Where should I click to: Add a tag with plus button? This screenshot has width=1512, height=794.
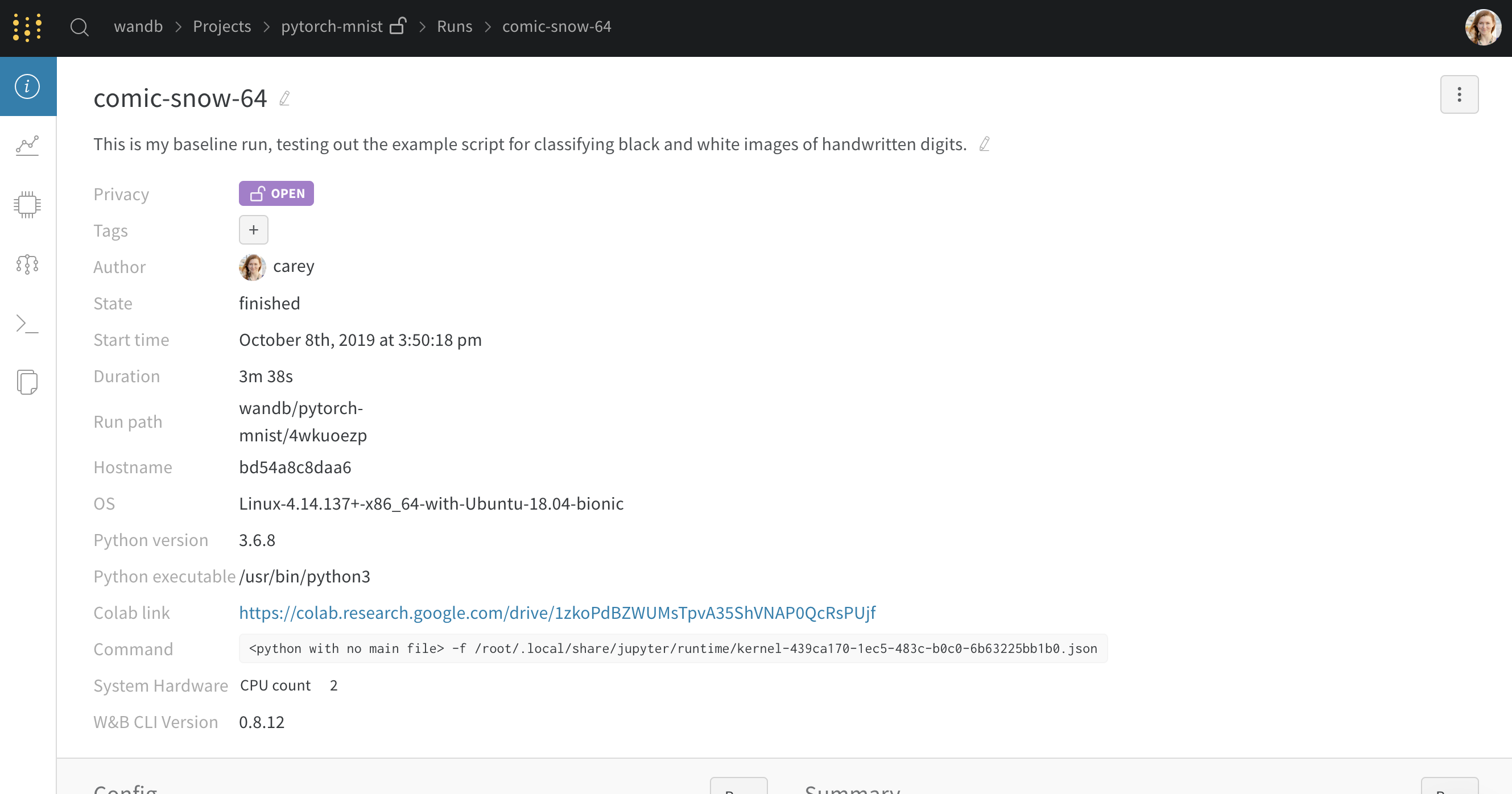pyautogui.click(x=254, y=230)
